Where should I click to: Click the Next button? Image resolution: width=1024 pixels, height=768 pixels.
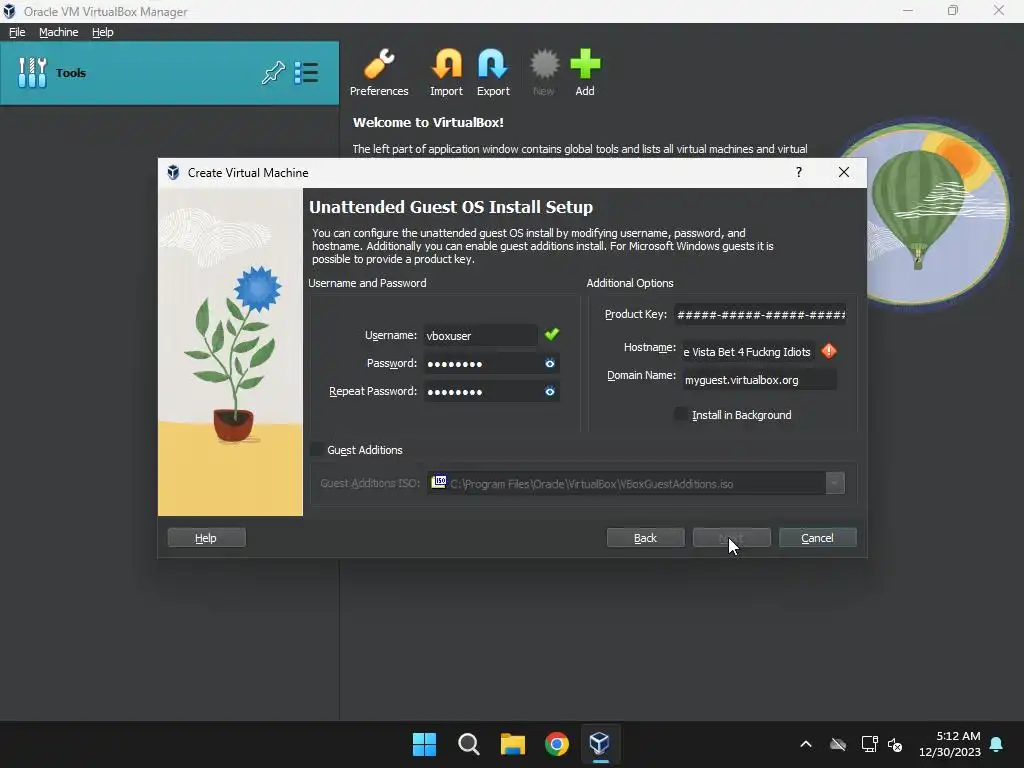pyautogui.click(x=731, y=537)
